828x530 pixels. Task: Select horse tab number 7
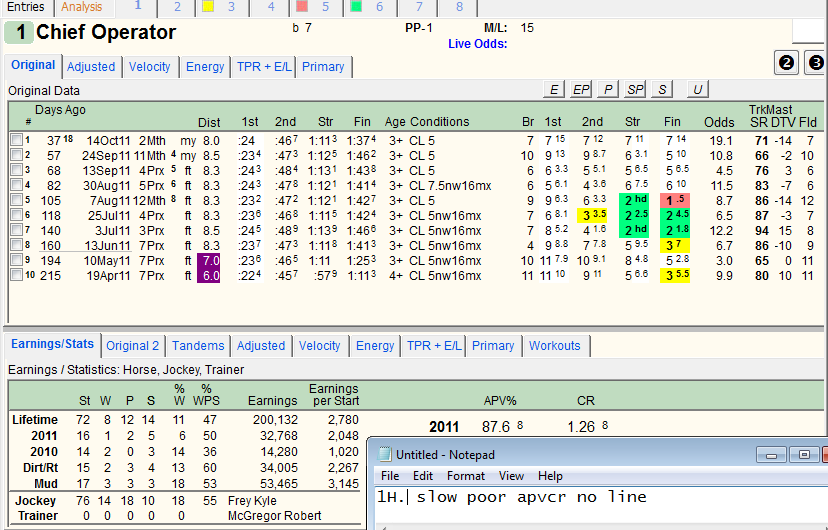419,7
